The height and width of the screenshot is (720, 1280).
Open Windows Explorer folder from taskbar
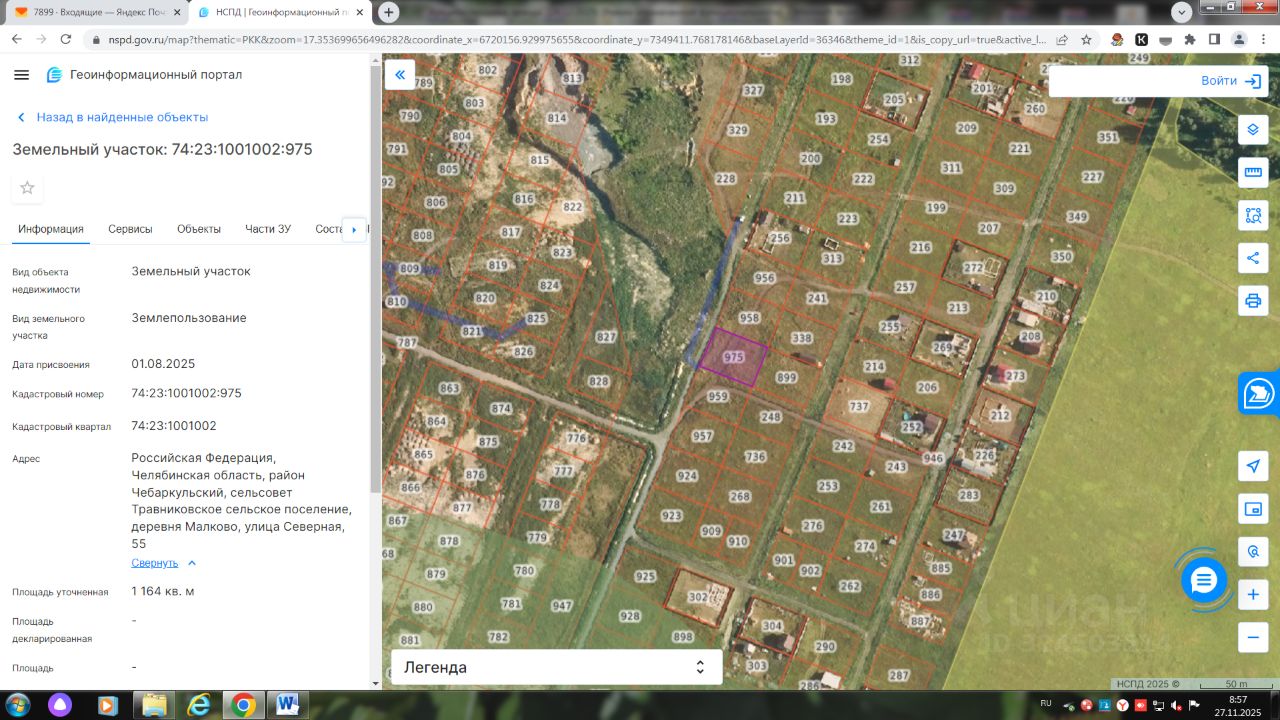tap(155, 705)
